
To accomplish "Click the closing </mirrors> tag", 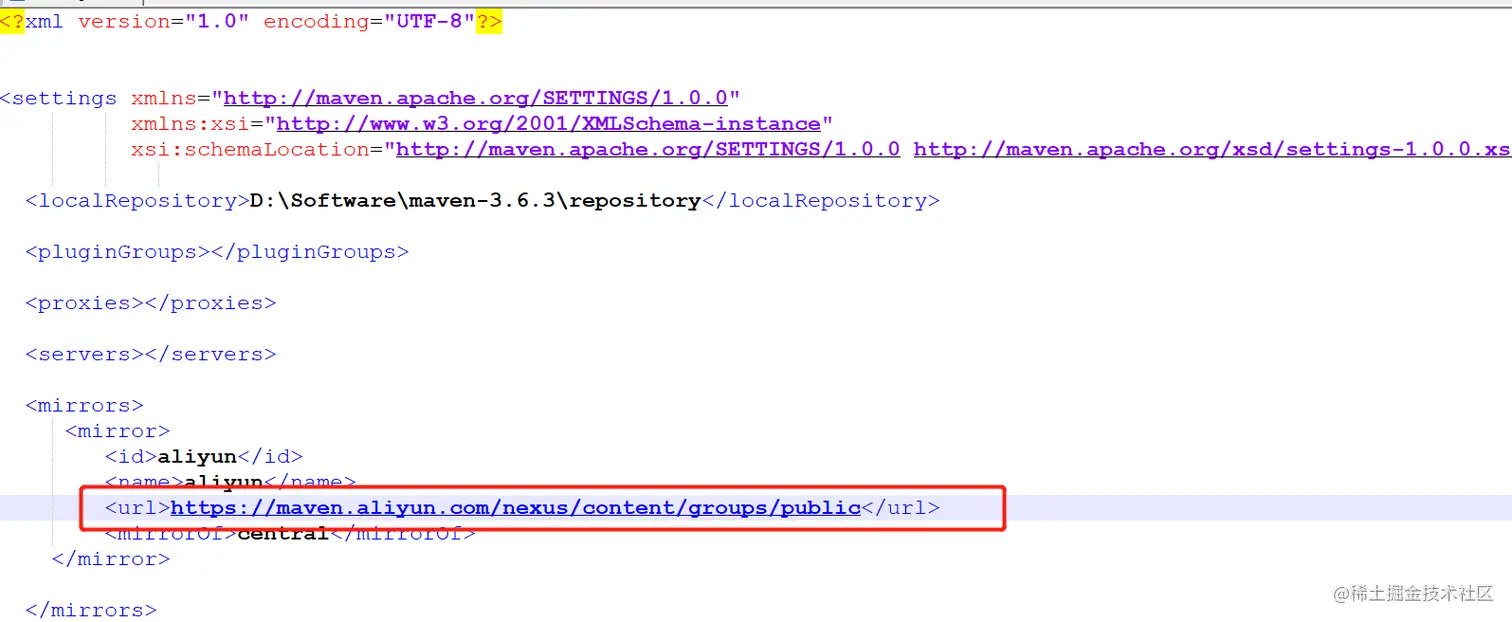I will (91, 611).
